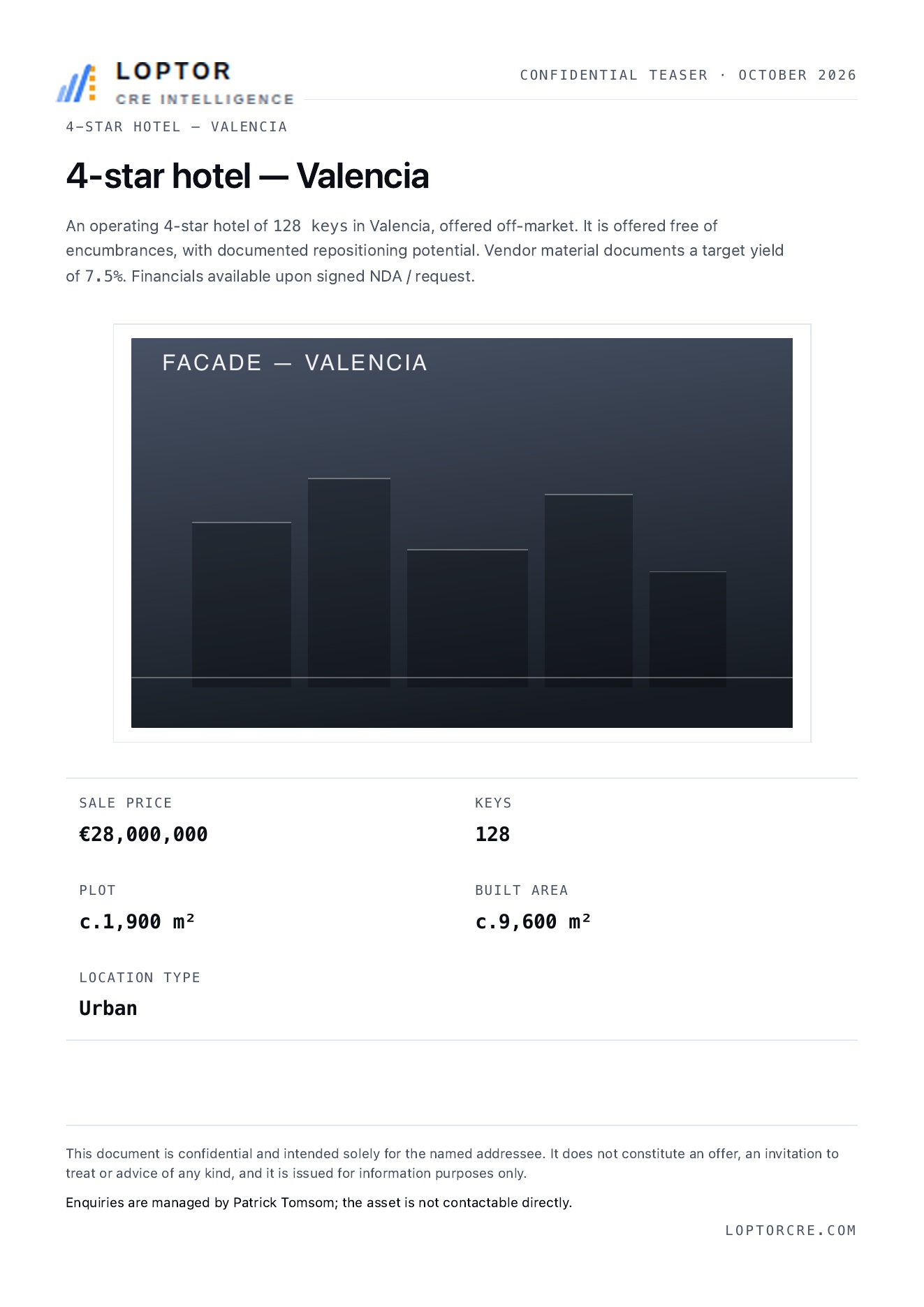Click the SALE PRICE field label
The width and height of the screenshot is (924, 1307).
pos(126,803)
